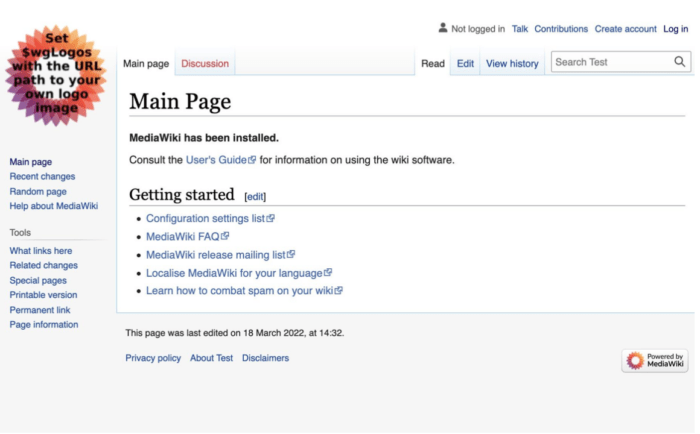The height and width of the screenshot is (434, 700).
Task: Open Random page link
Action: [38, 191]
